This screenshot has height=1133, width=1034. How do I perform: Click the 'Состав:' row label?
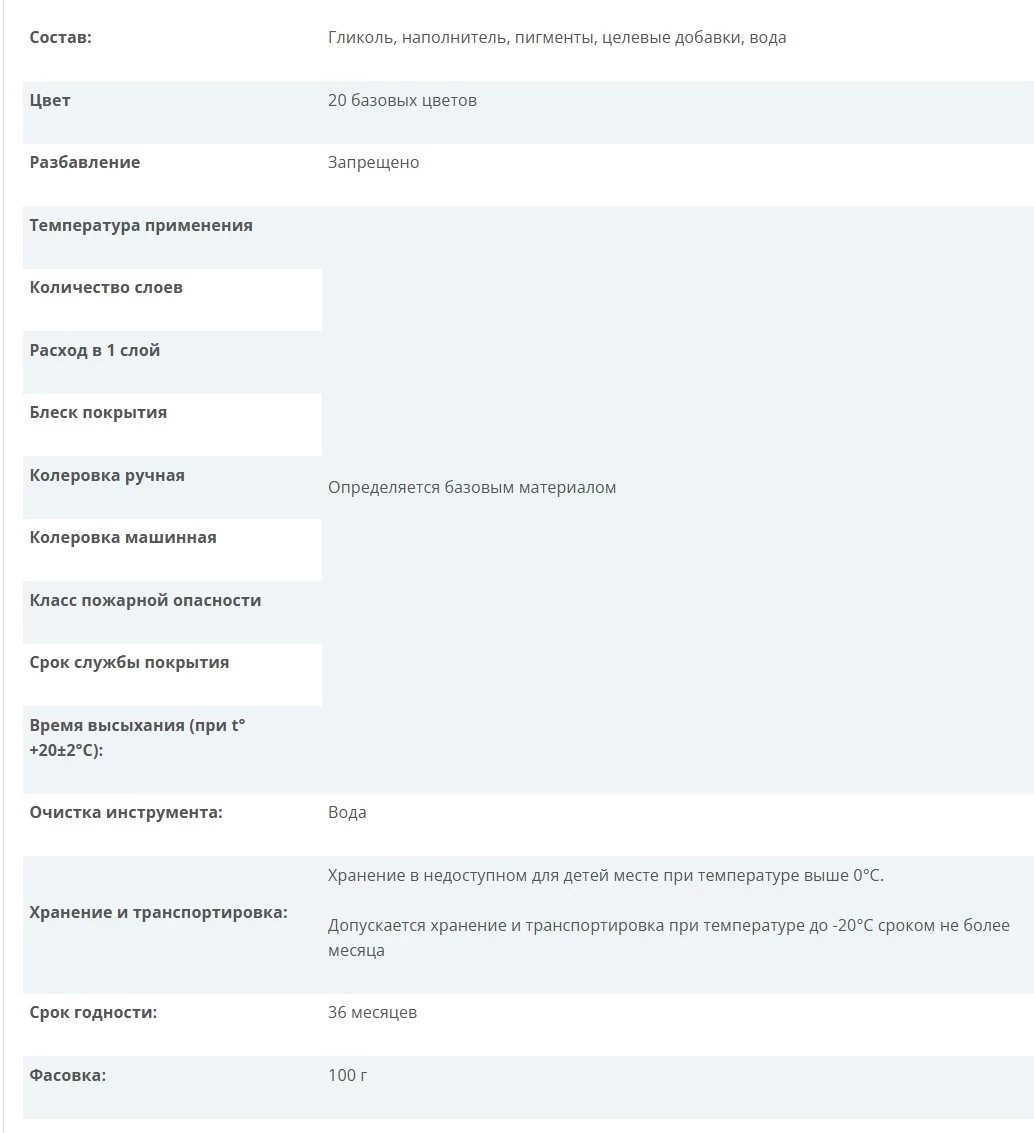click(x=61, y=38)
